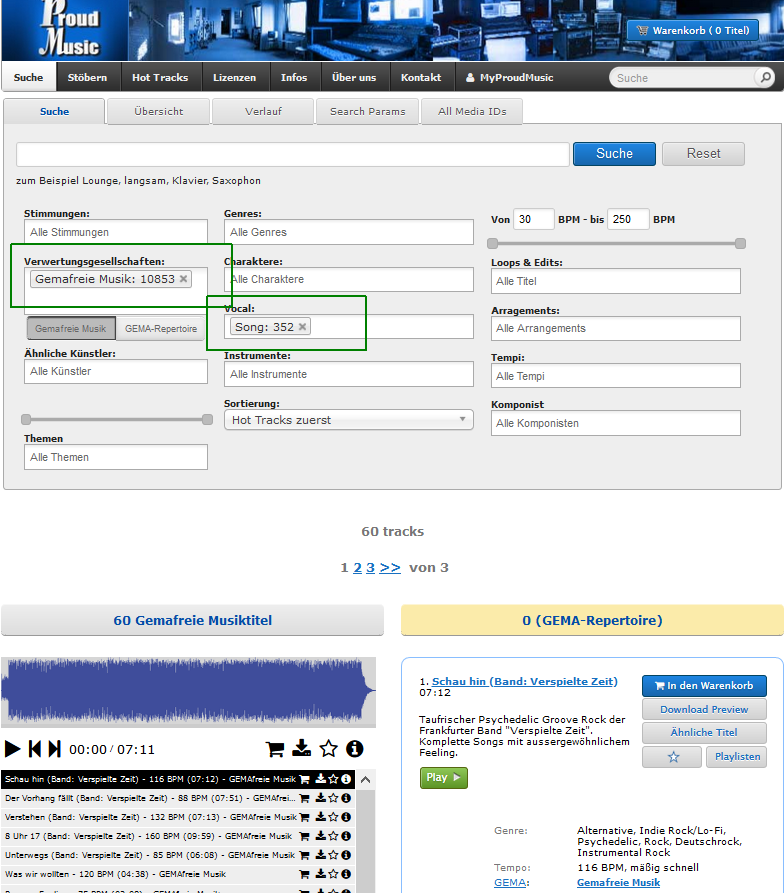Toggle the GEMA-Repertoire filter button

(x=161, y=329)
